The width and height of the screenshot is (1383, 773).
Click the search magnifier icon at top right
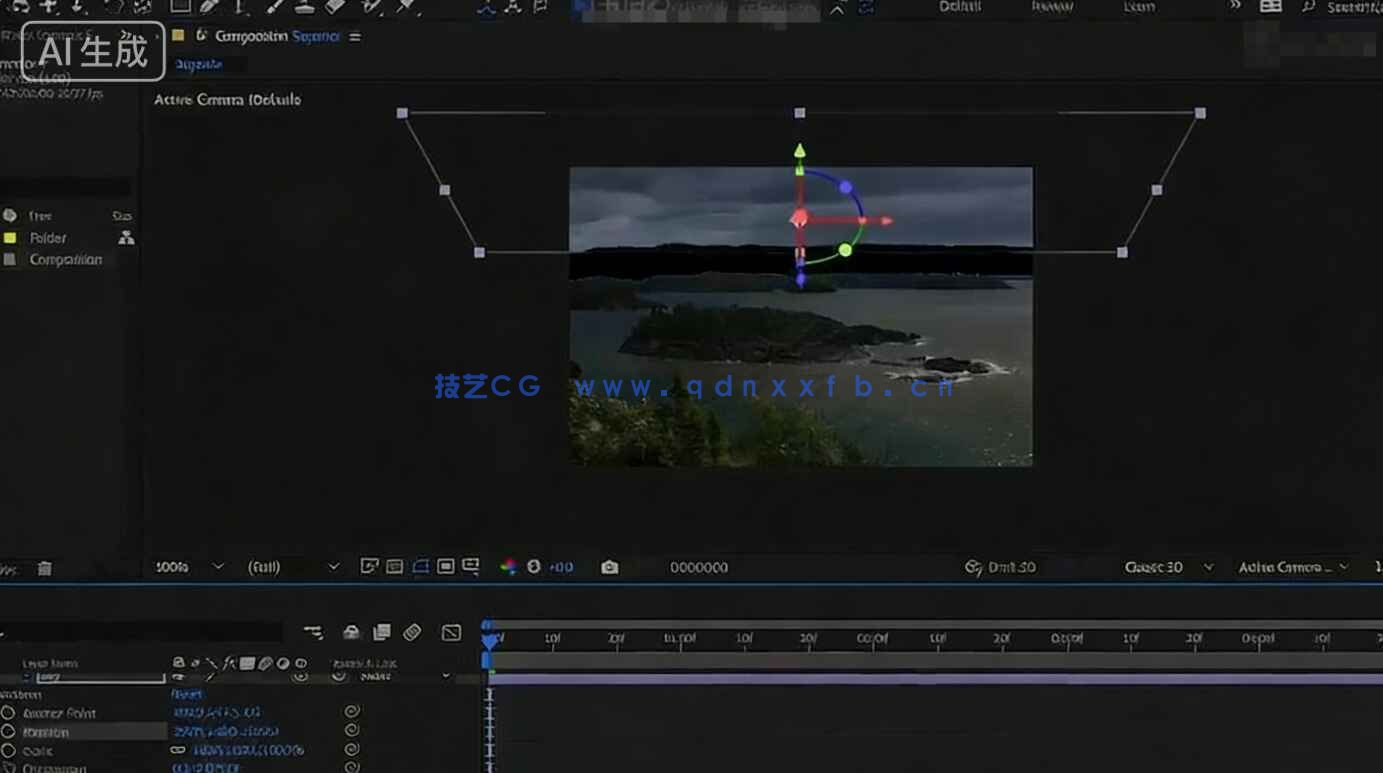1307,6
